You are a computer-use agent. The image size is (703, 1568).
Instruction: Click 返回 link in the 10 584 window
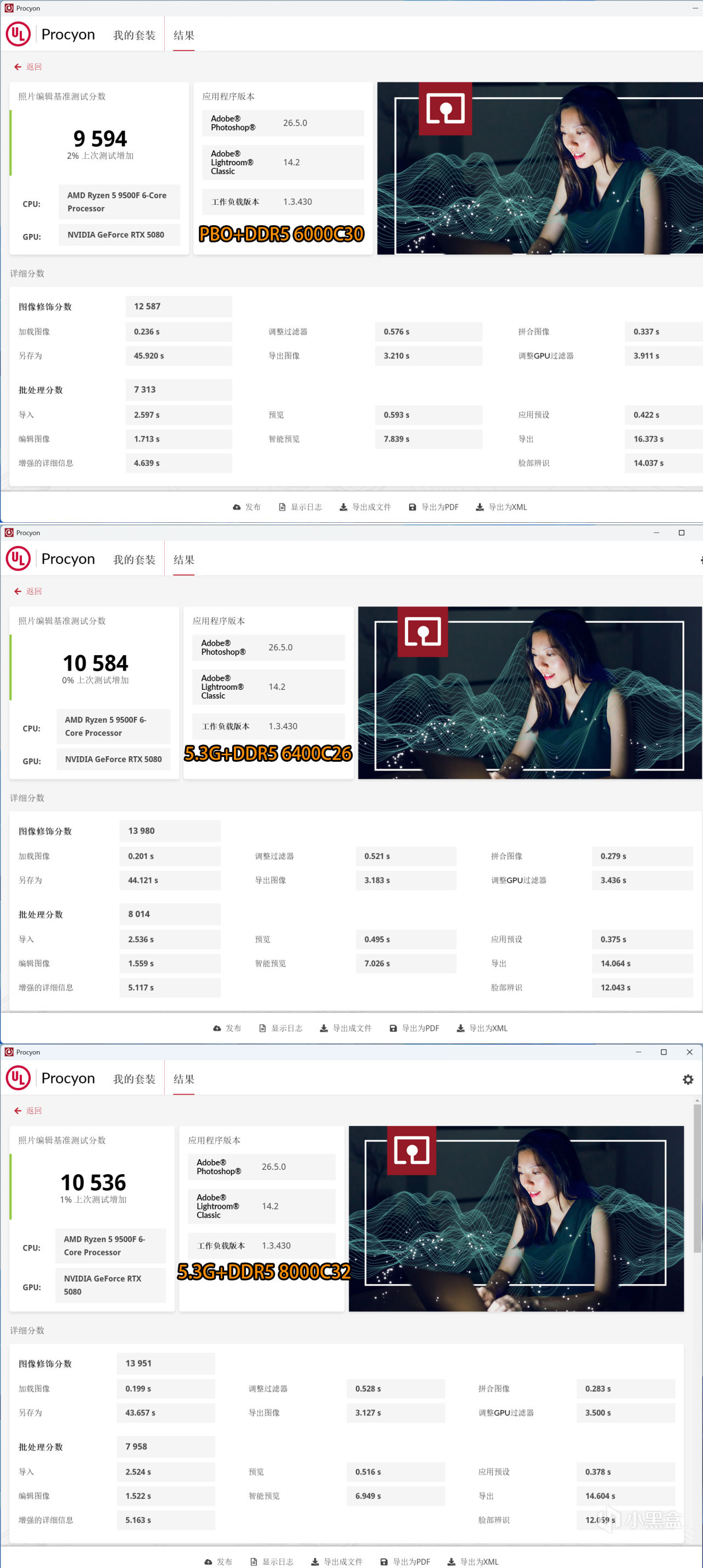(34, 591)
